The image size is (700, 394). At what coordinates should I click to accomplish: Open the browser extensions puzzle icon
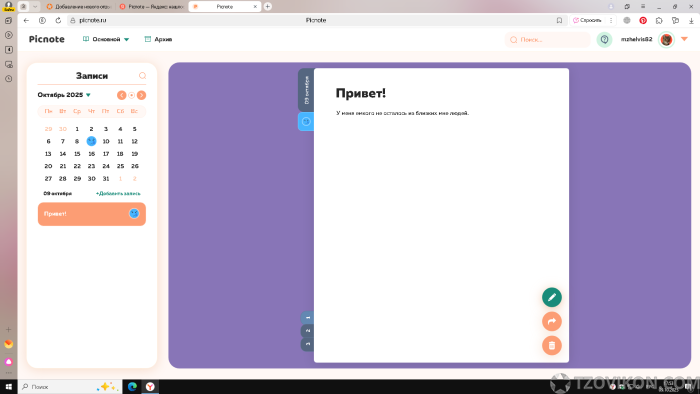point(659,20)
